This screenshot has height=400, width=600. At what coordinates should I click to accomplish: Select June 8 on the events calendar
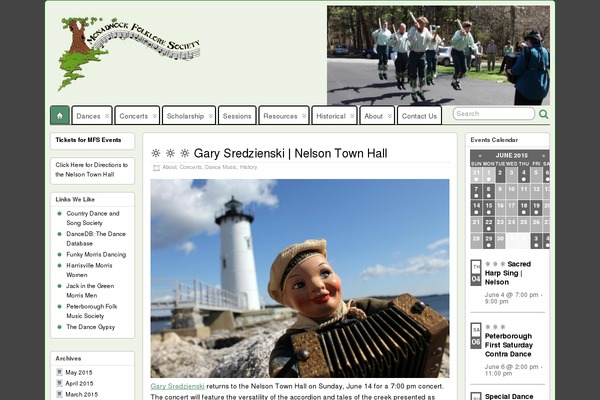489,191
